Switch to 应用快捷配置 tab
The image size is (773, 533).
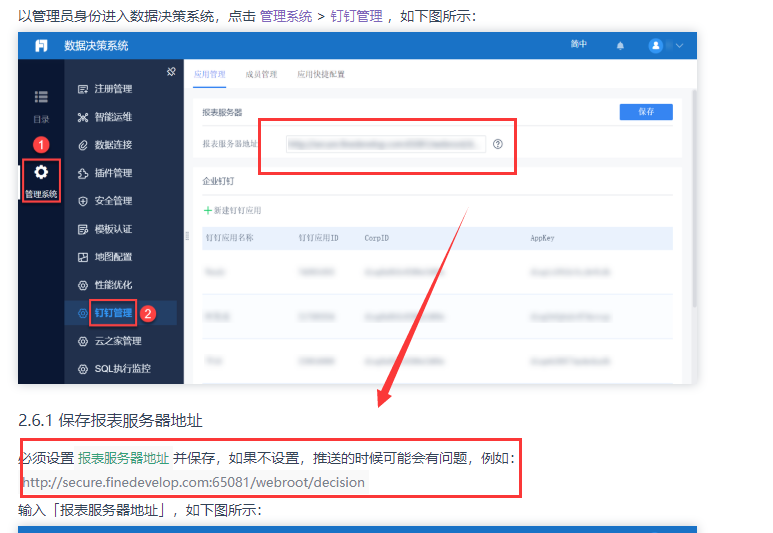click(321, 74)
